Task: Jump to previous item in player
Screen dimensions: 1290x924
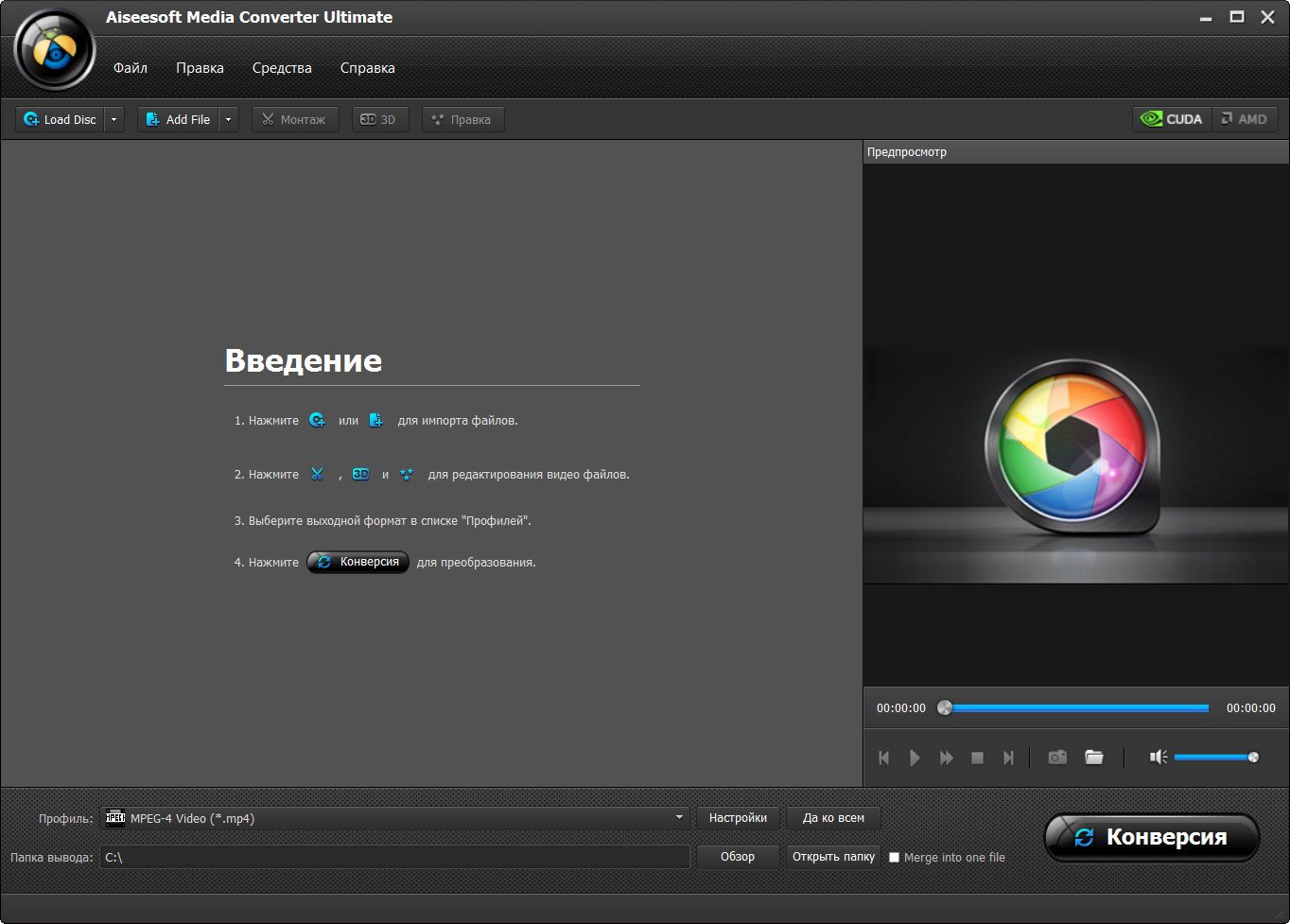Action: pos(883,758)
